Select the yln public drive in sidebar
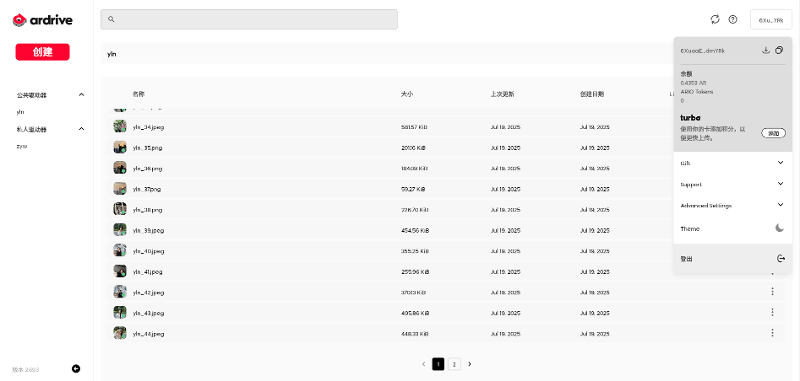The width and height of the screenshot is (800, 381). (20, 112)
